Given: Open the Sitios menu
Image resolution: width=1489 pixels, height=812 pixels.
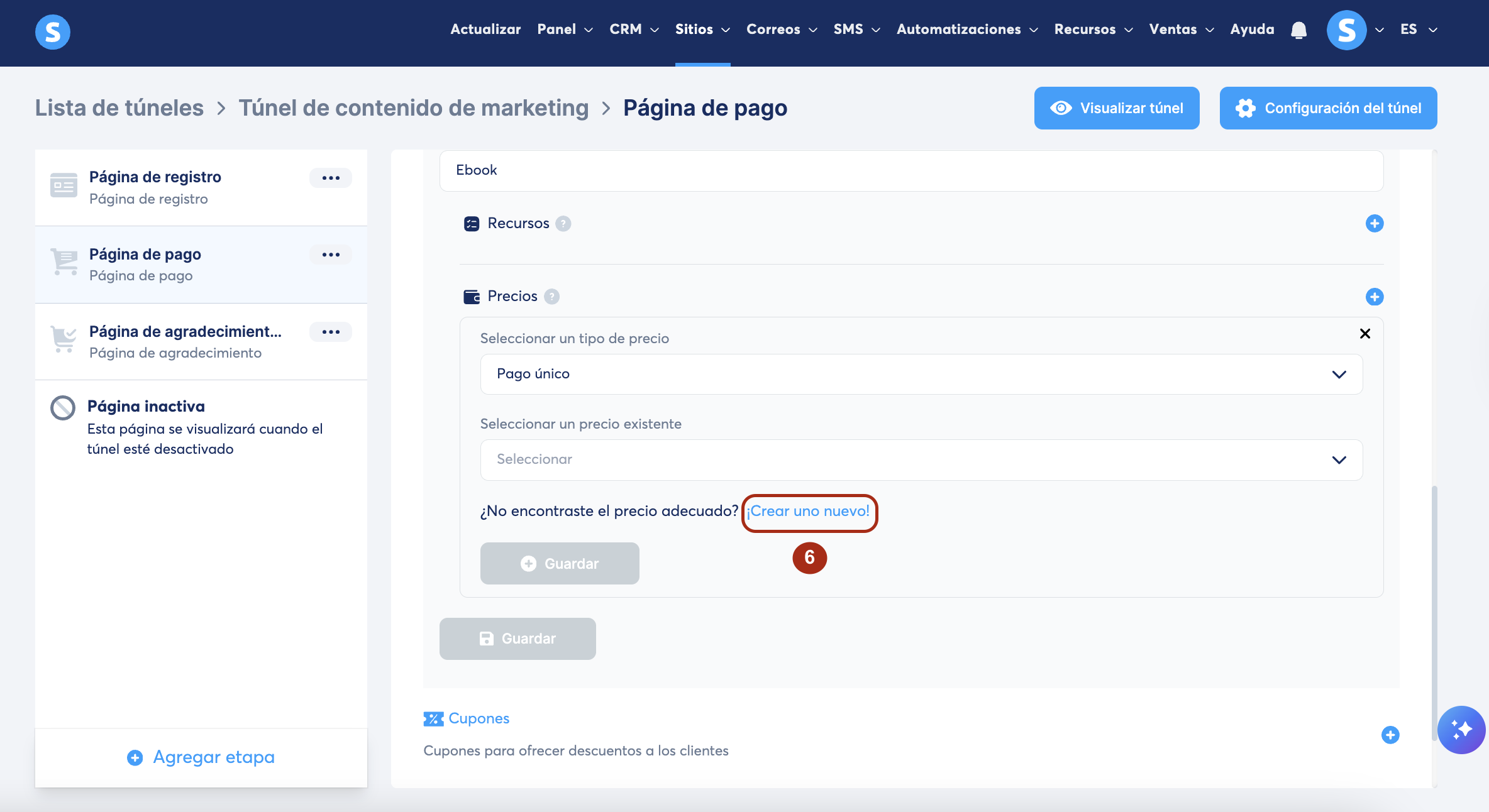Looking at the screenshot, I should coord(702,30).
